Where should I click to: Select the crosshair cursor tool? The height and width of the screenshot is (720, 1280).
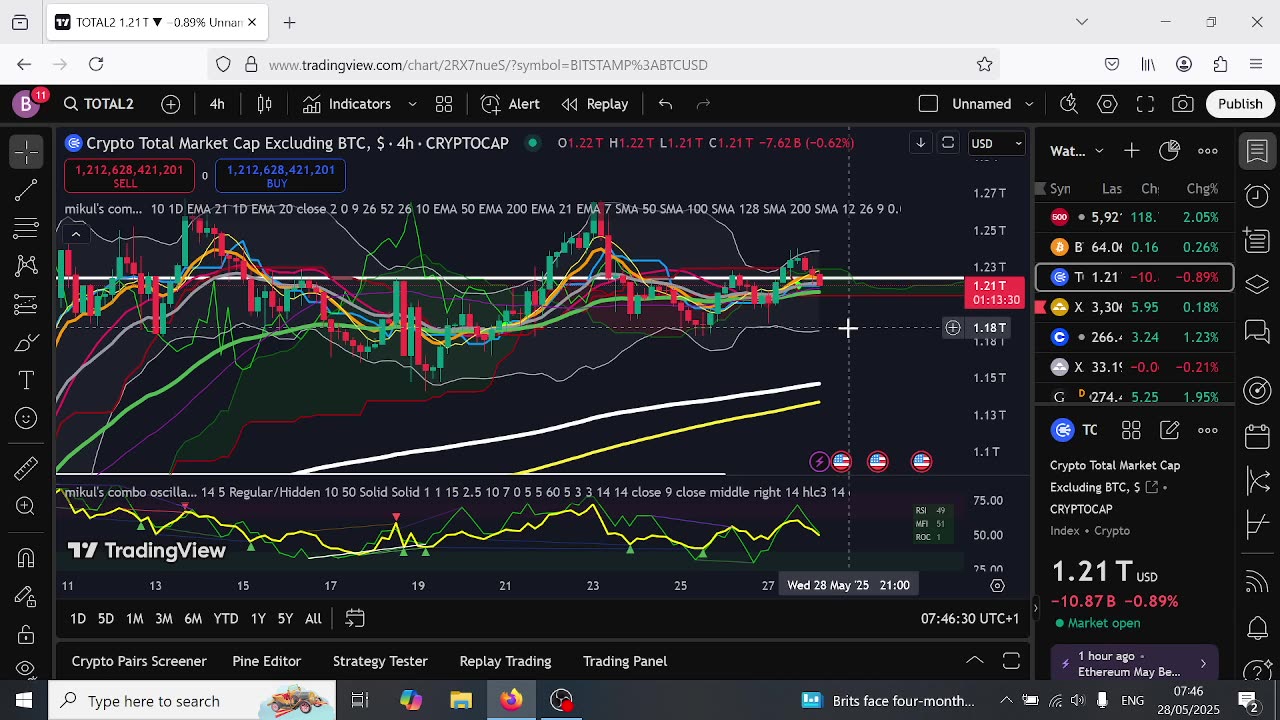26,152
